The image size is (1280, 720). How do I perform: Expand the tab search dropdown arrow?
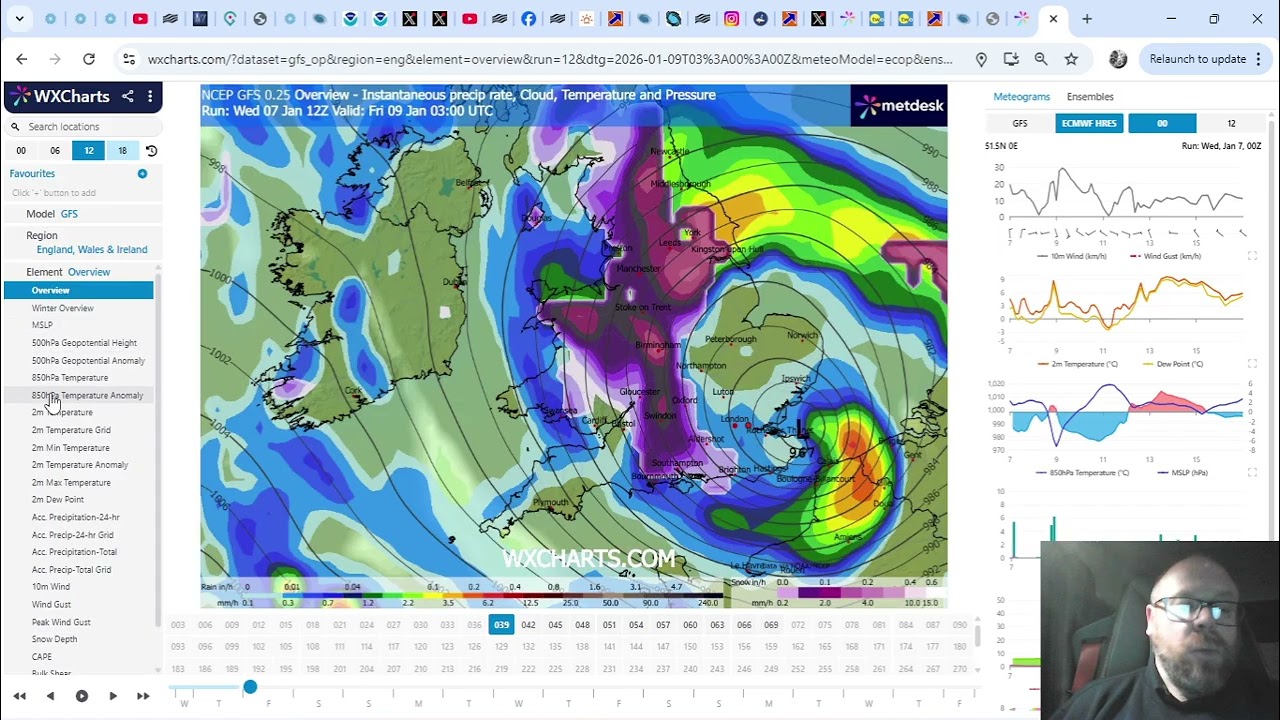pos(19,19)
